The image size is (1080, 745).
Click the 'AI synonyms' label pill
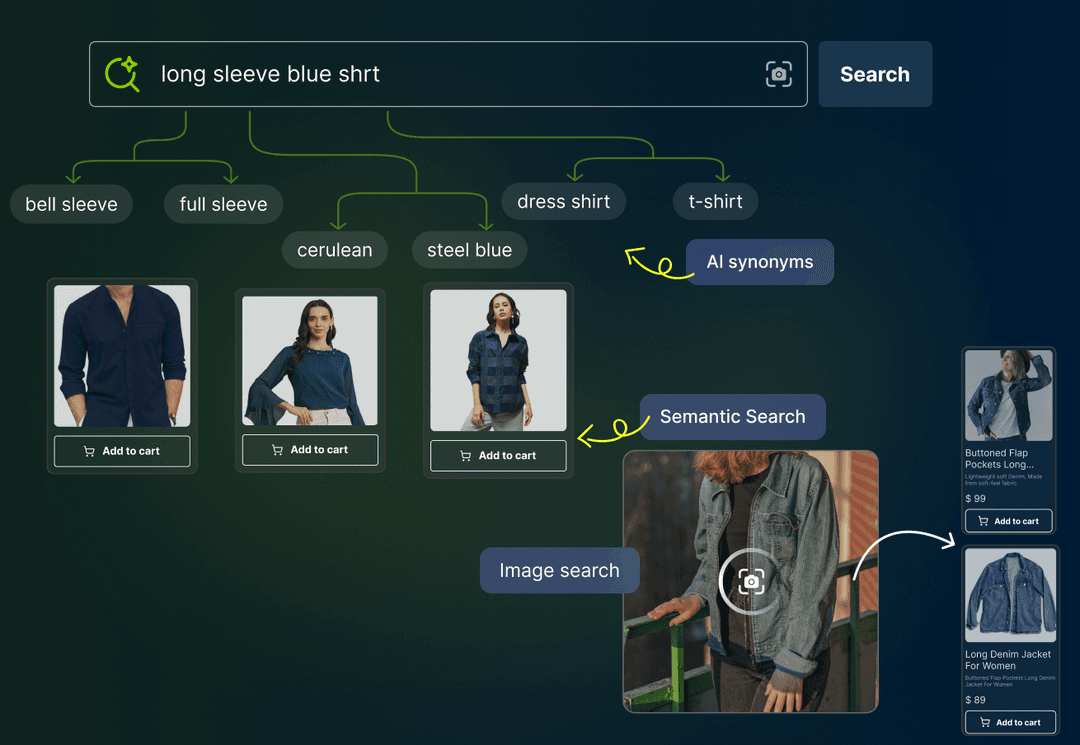click(760, 261)
